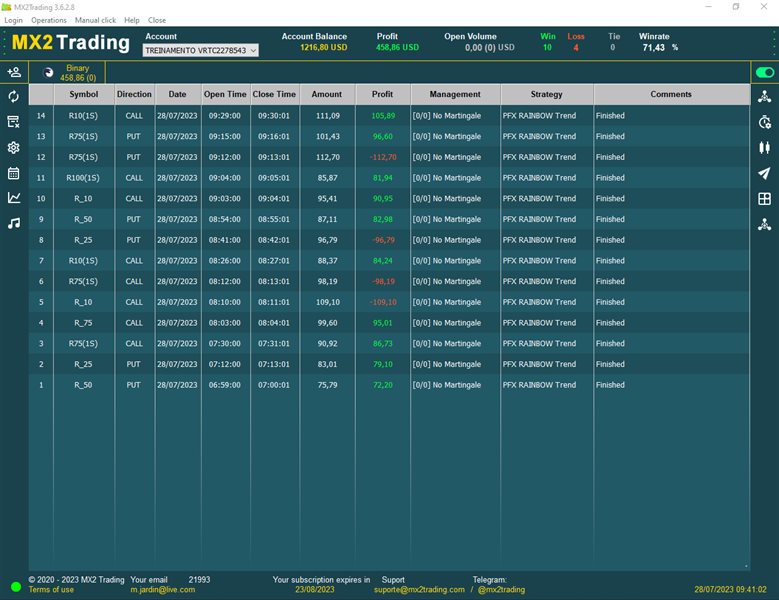Open the Manual click menu

[95, 20]
